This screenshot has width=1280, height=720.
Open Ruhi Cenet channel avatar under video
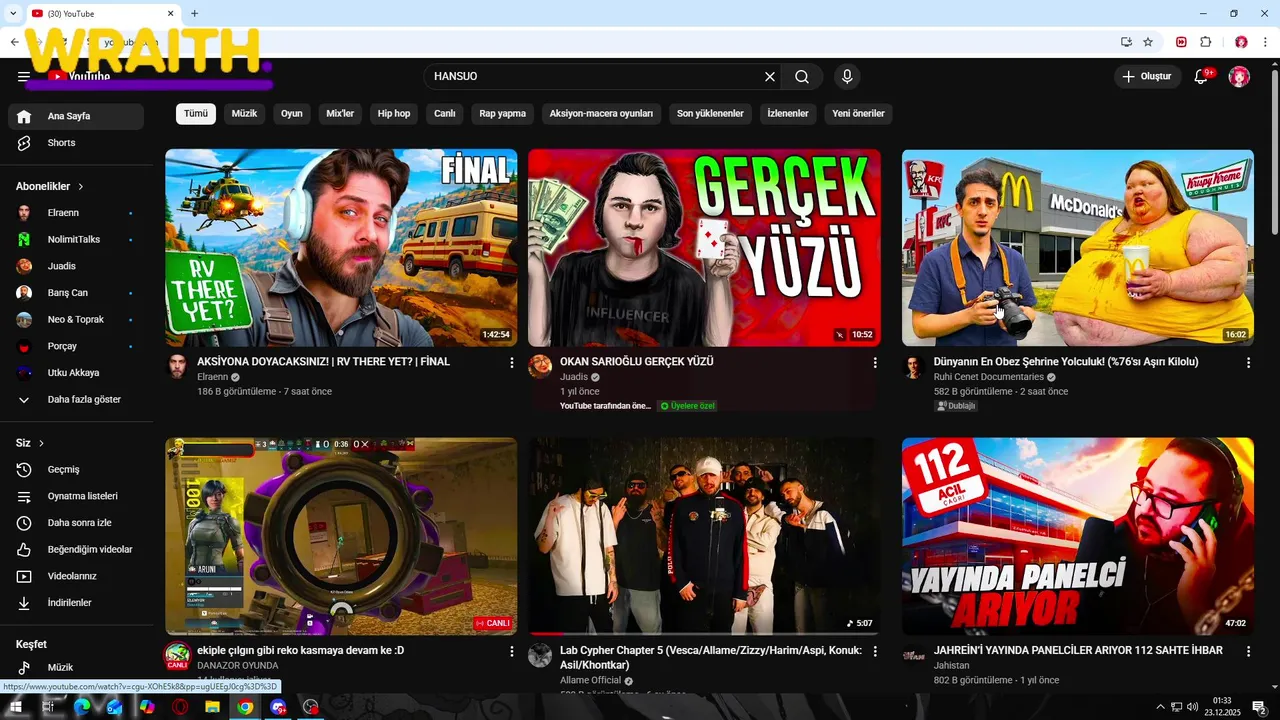coord(914,366)
